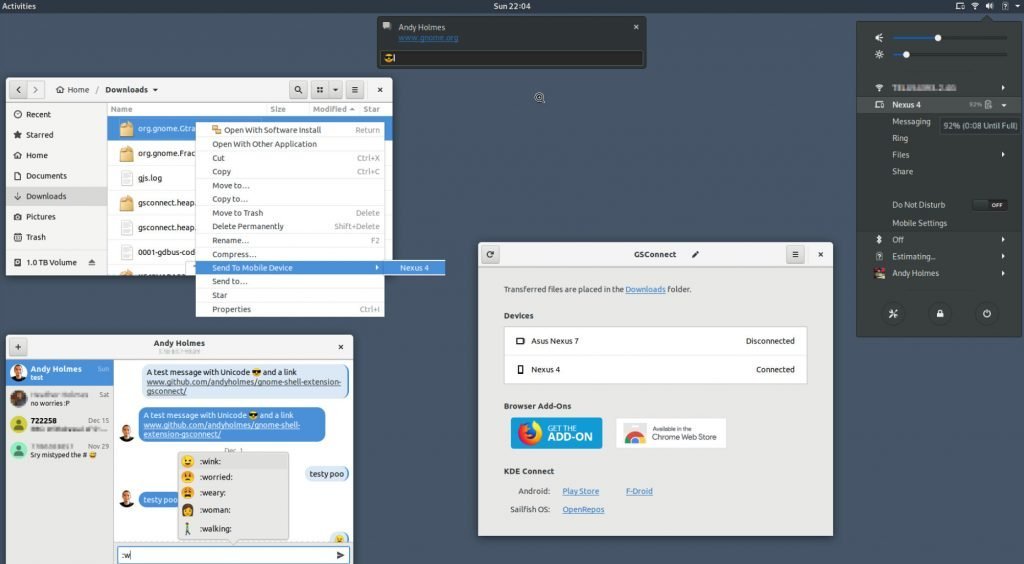Adjust the brightness slider
The height and width of the screenshot is (564, 1024).
click(x=949, y=55)
